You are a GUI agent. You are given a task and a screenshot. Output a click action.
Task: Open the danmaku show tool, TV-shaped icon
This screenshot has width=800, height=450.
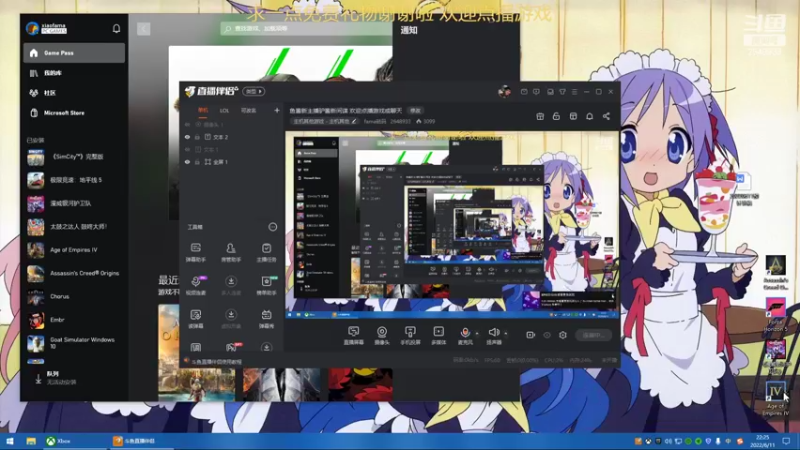(266, 318)
